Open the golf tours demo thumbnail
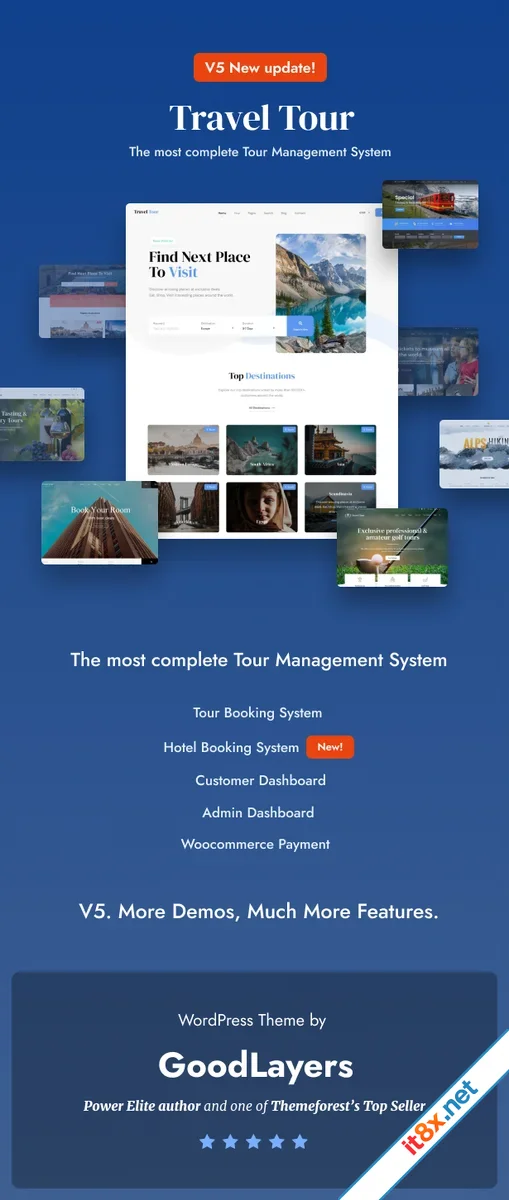The image size is (509, 1200). 392,547
